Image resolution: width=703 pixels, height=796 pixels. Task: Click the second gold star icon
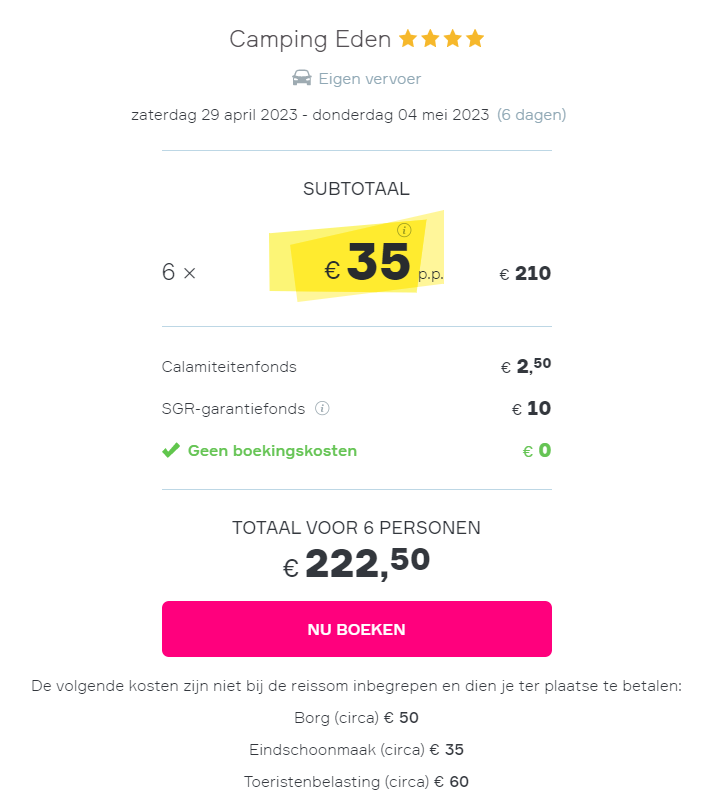(430, 39)
